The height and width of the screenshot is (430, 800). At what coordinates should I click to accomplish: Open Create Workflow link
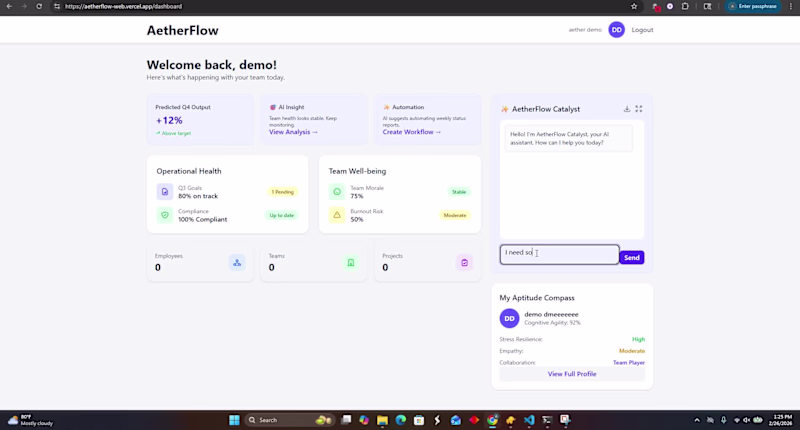412,132
